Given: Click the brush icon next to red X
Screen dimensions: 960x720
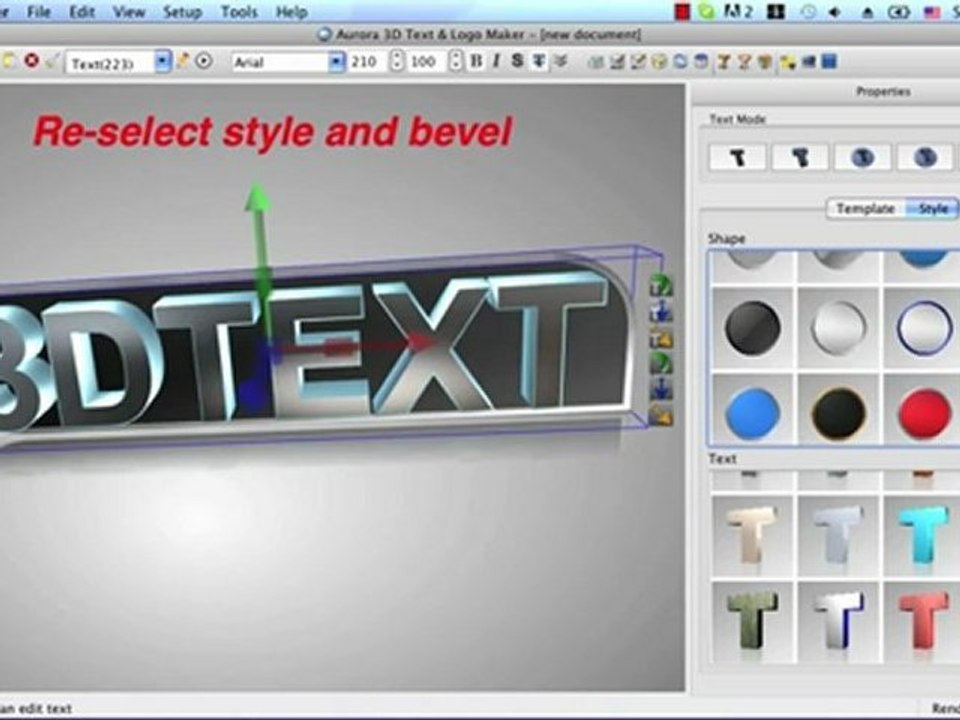Looking at the screenshot, I should pos(53,61).
